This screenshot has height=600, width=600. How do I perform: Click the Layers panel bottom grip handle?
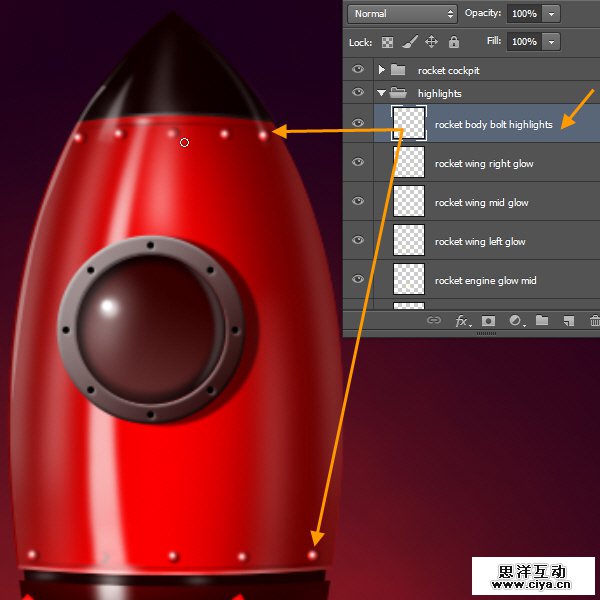click(486, 334)
